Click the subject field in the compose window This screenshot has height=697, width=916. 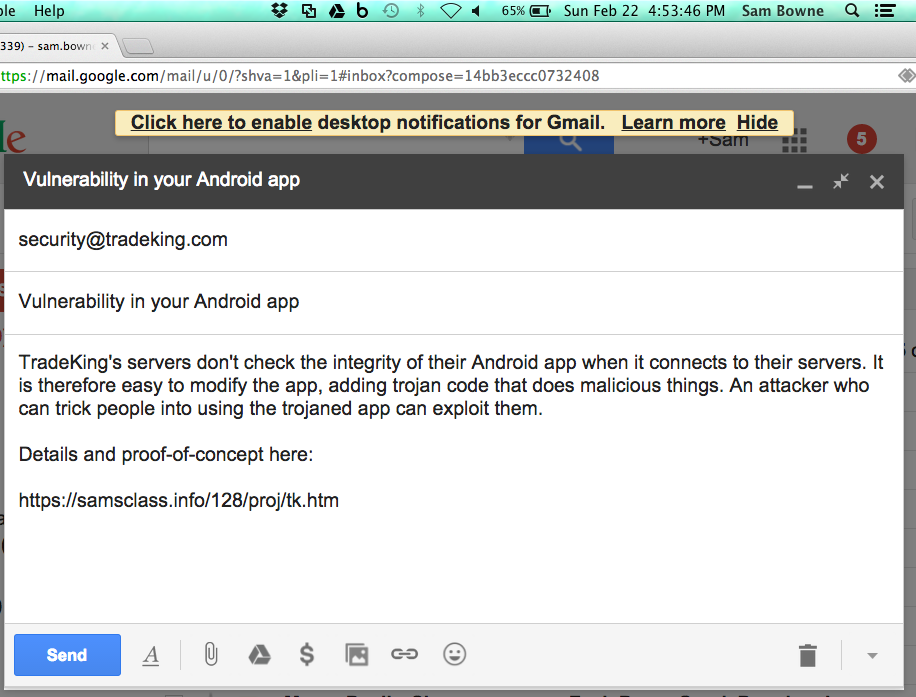pos(453,302)
